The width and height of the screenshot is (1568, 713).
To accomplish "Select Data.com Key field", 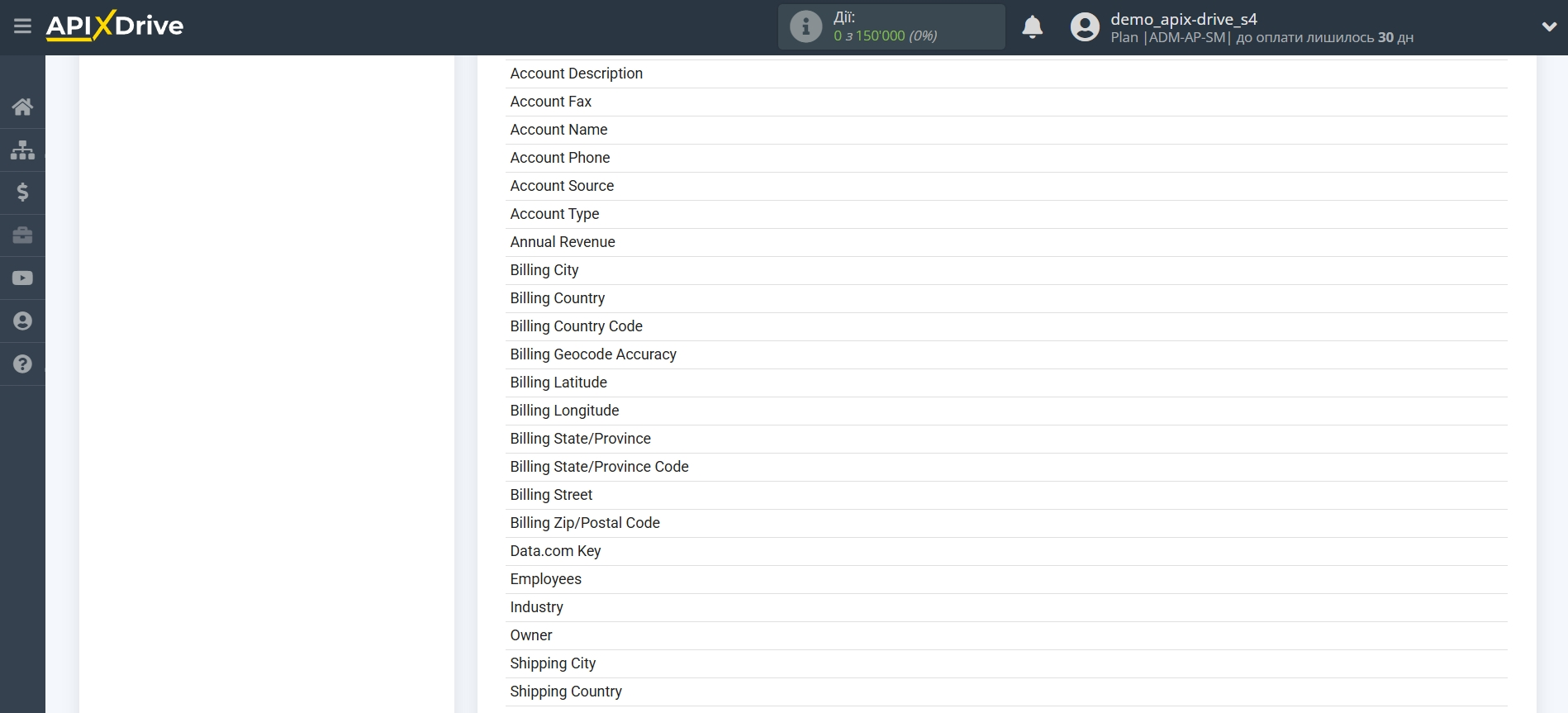I will click(x=1006, y=551).
